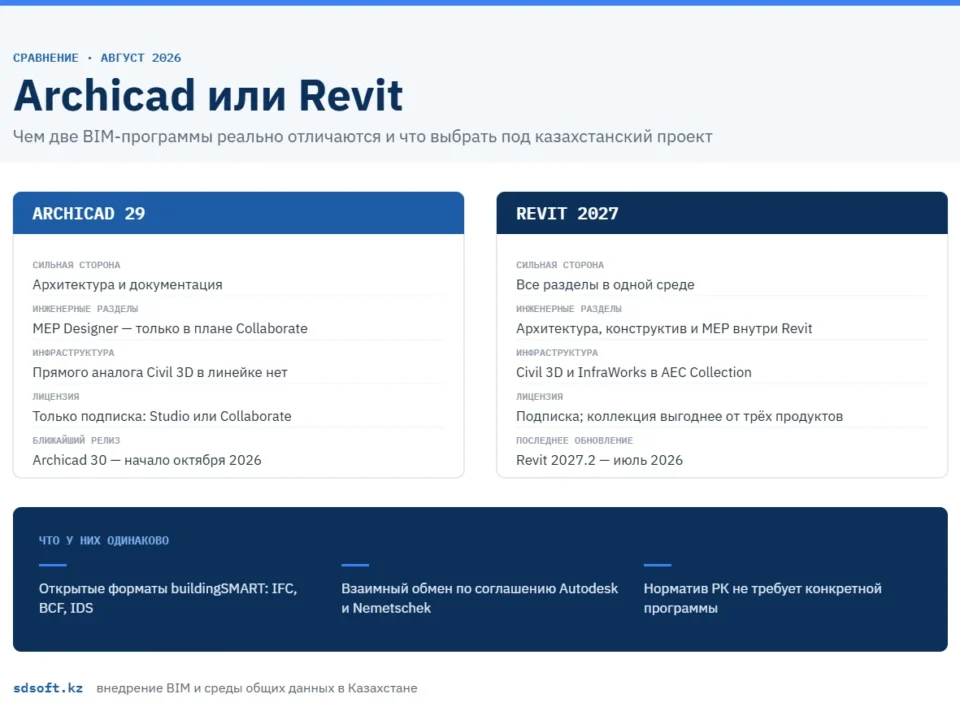Click 'Взаимный обмен по соглашению Autodesk и Nemetschek'

tap(479, 598)
